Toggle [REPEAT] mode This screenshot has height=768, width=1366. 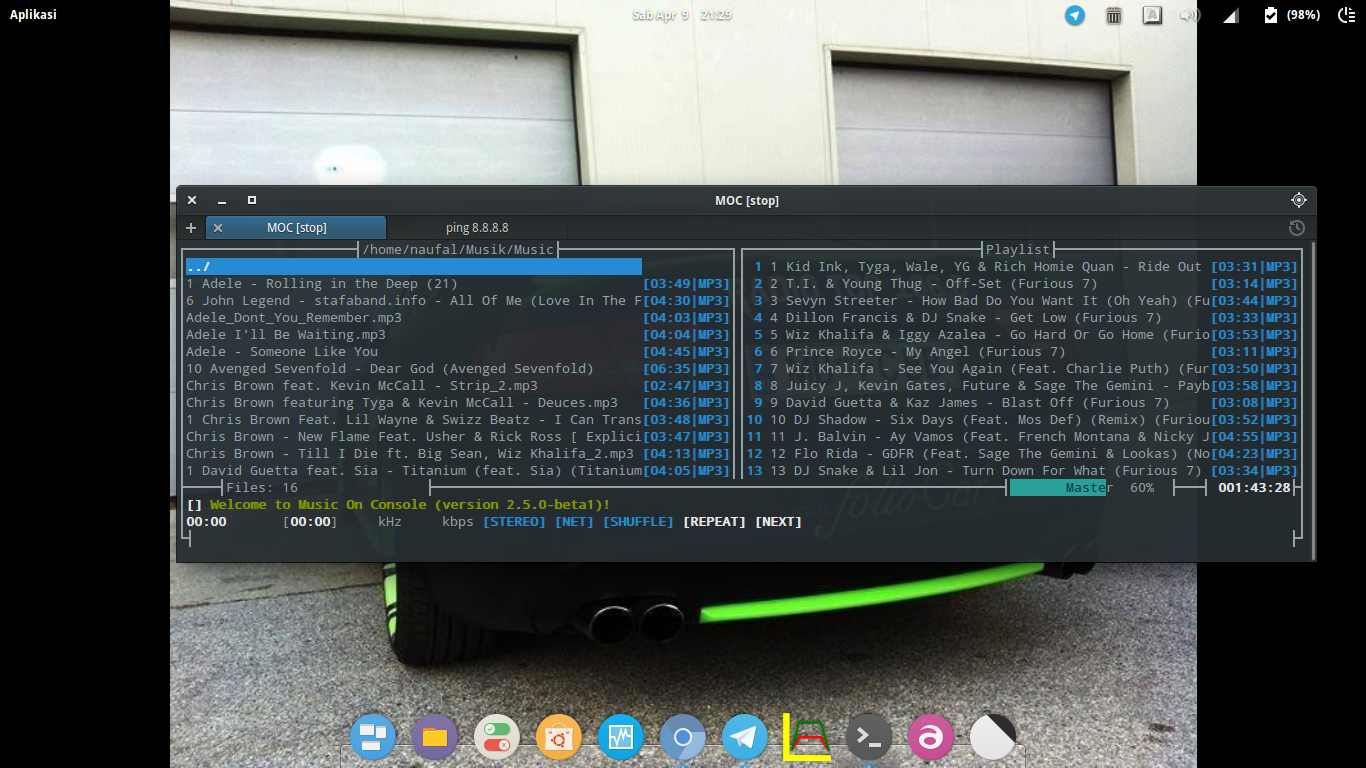[x=714, y=522]
